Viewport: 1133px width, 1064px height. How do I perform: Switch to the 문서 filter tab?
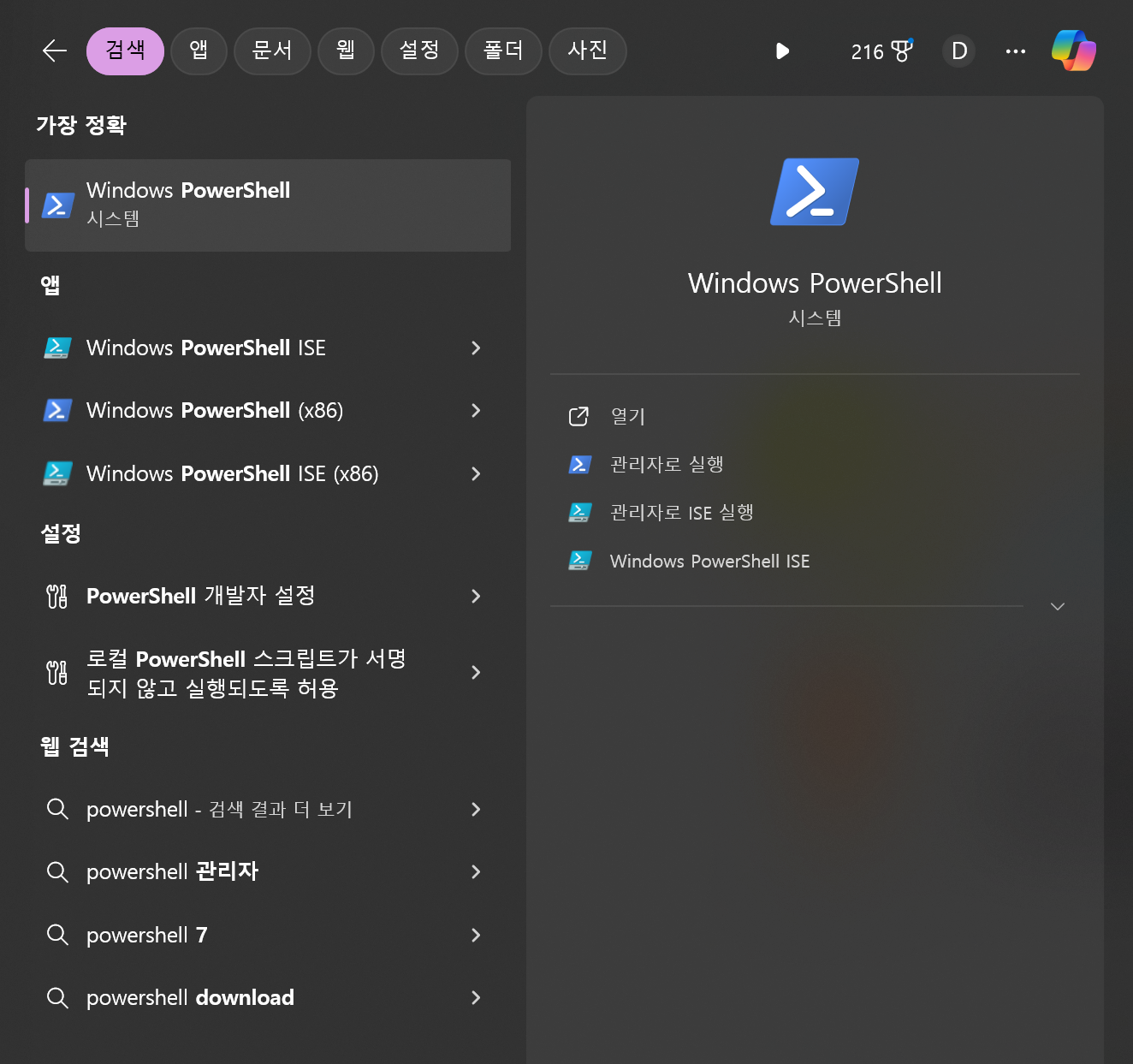click(x=272, y=51)
